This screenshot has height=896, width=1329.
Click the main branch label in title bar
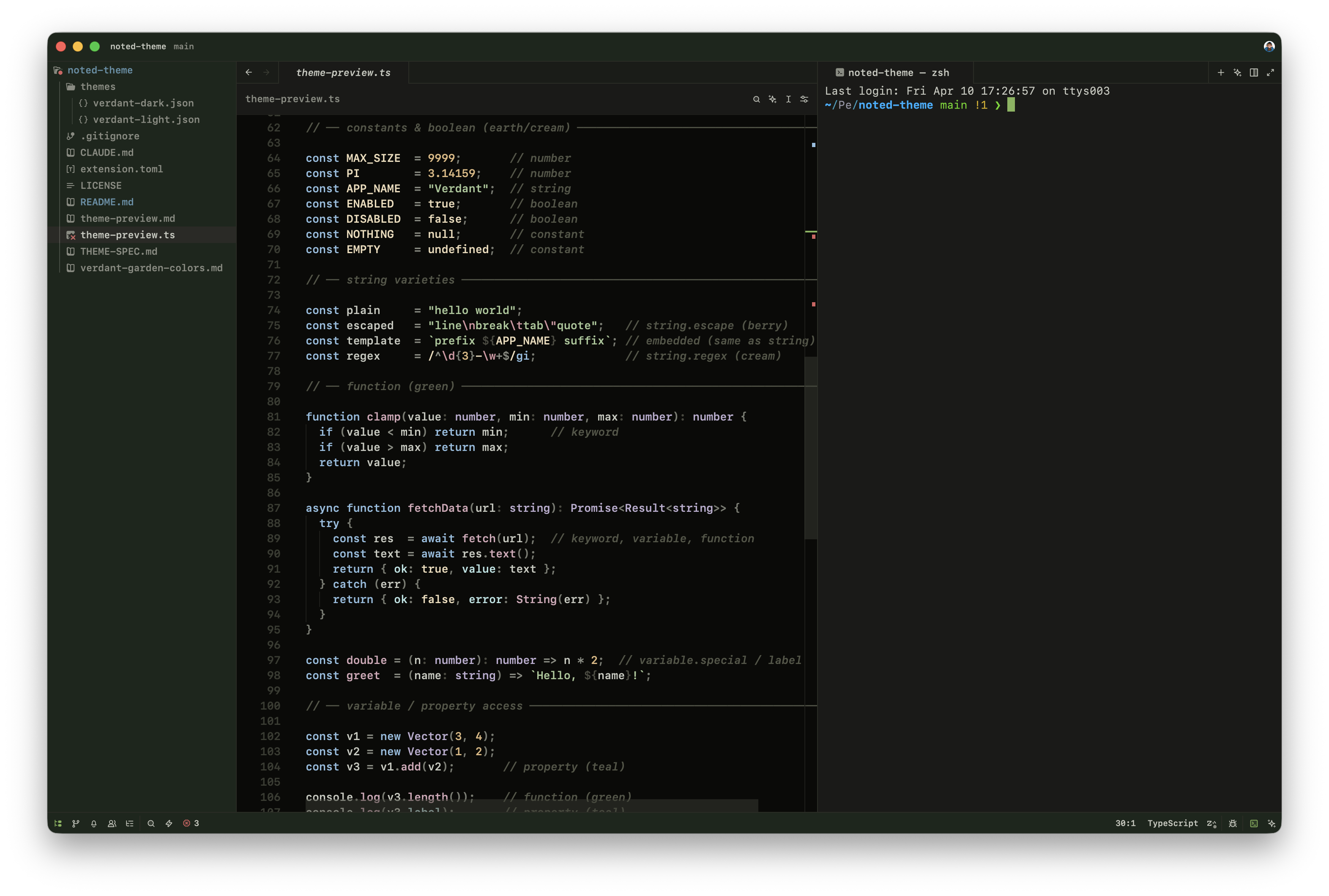(x=183, y=46)
